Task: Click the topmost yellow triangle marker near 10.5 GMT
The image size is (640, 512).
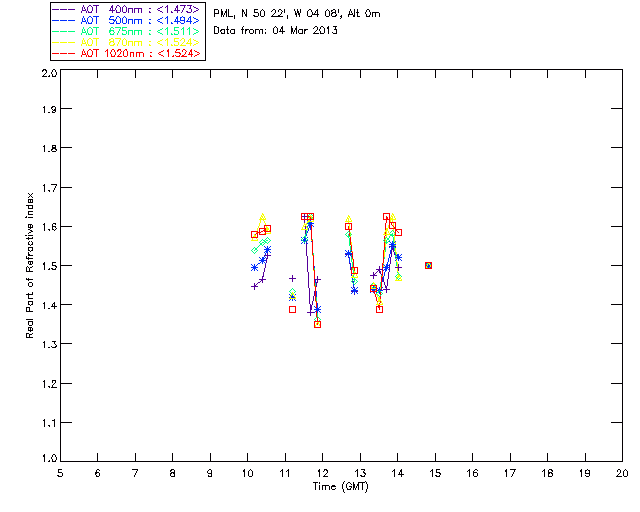Action: click(262, 216)
